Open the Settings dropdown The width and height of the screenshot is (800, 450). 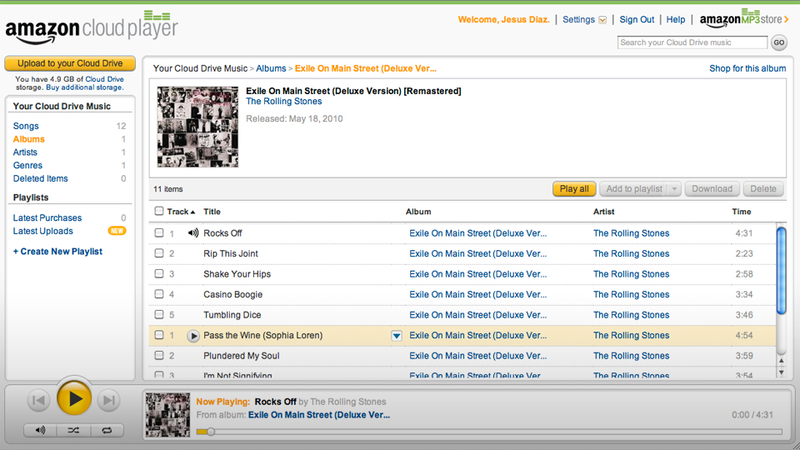584,19
